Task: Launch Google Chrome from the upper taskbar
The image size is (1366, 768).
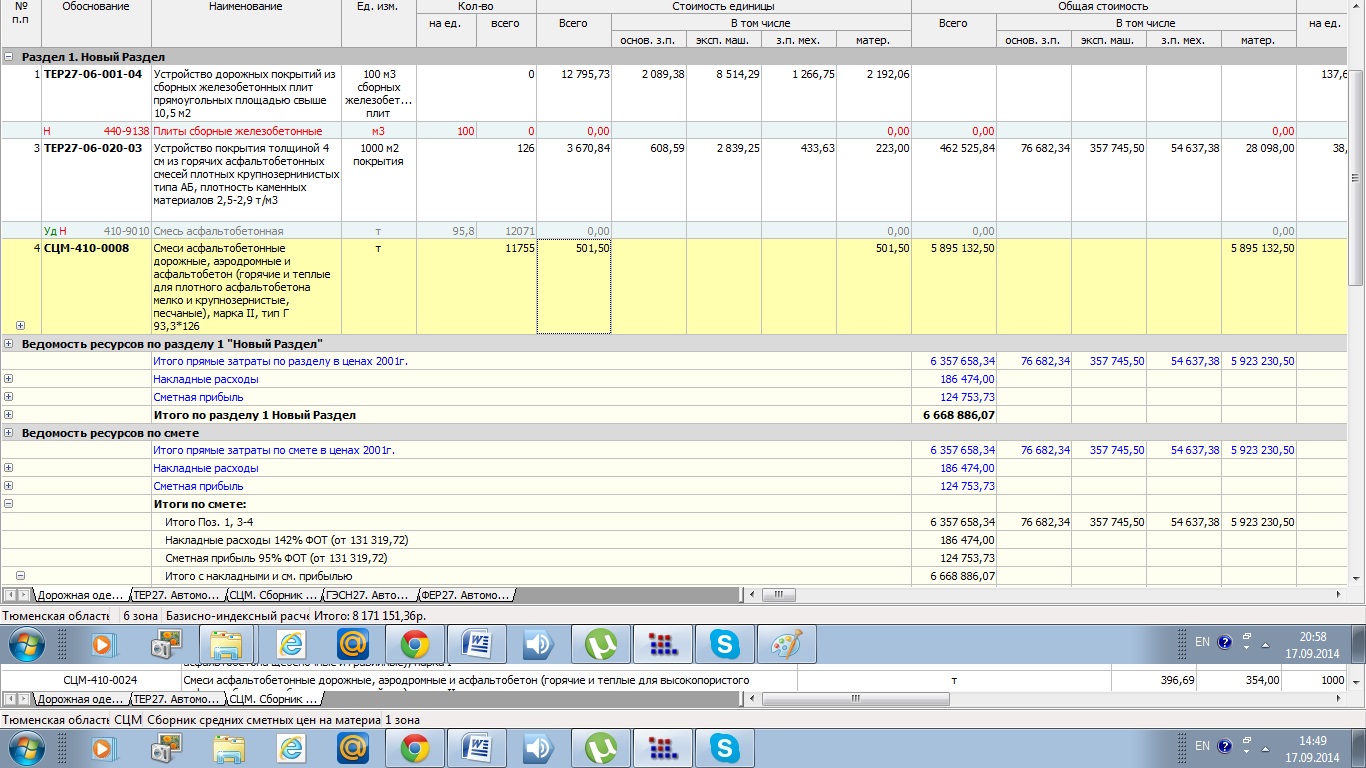Action: point(415,645)
